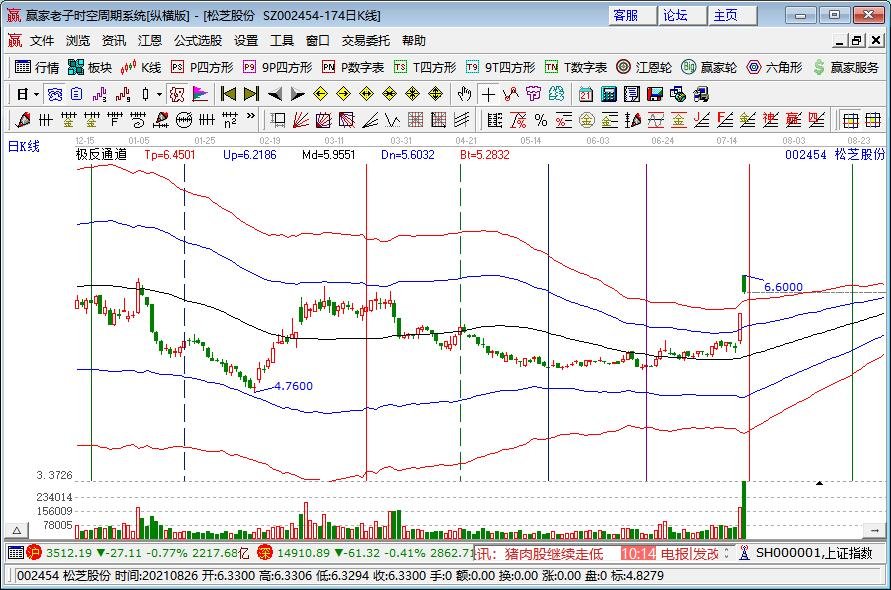Select the hand pan tool
The height and width of the screenshot is (590, 891).
click(x=462, y=94)
